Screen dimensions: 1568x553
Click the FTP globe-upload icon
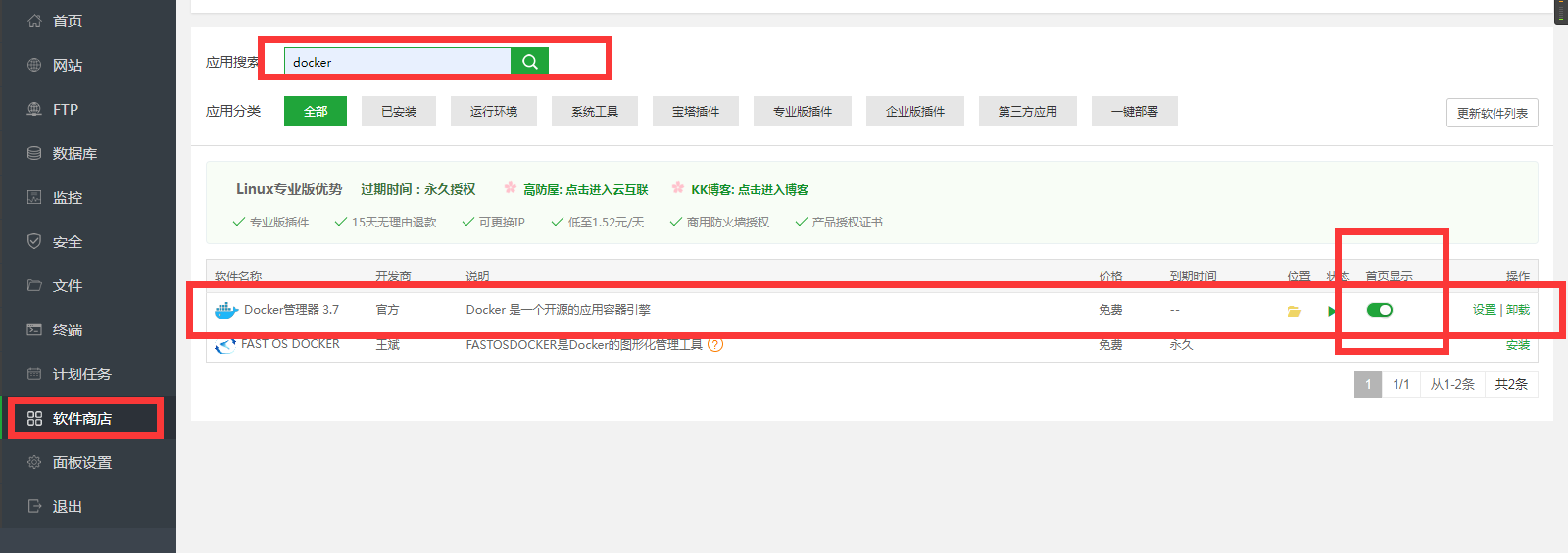[34, 109]
